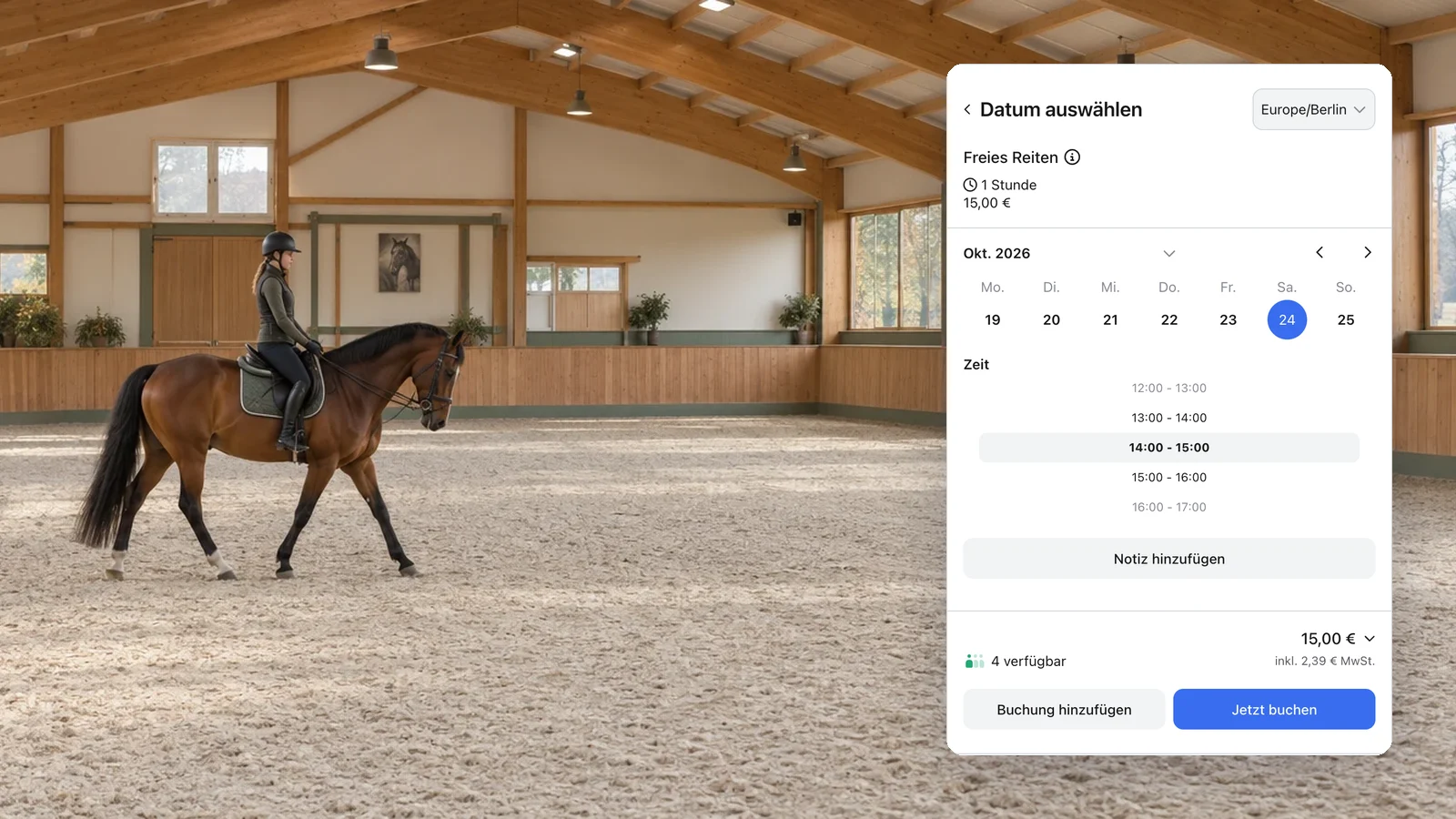Expand the 15,00 € price breakdown chevron
The height and width of the screenshot is (819, 1456).
coord(1370,639)
